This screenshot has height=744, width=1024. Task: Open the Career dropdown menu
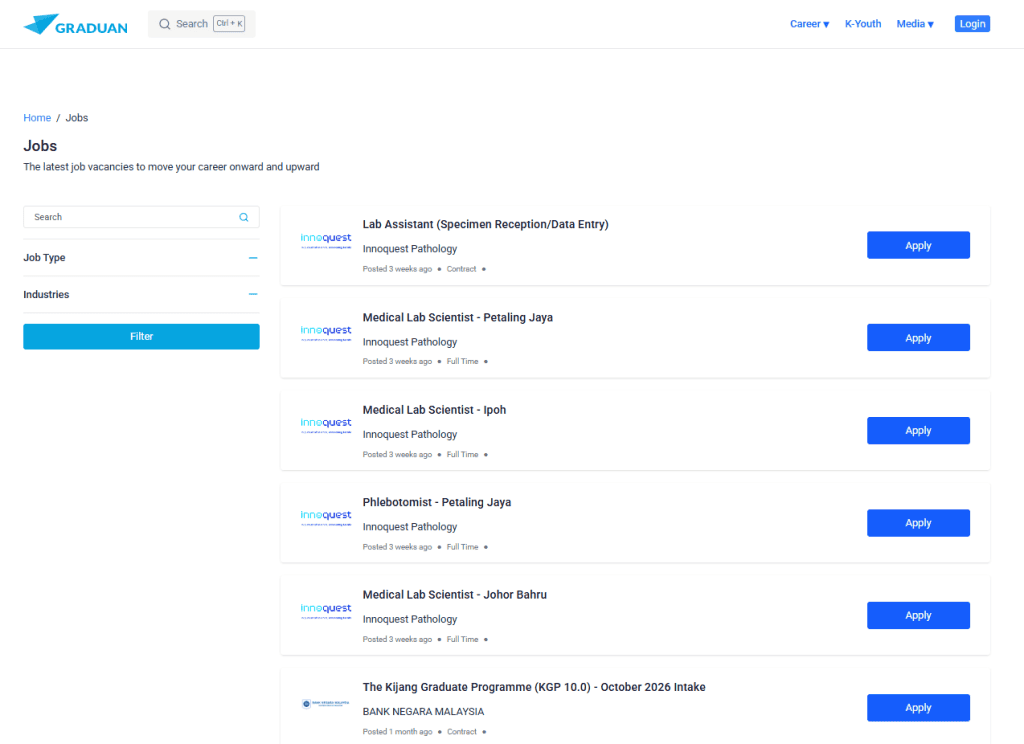point(809,24)
